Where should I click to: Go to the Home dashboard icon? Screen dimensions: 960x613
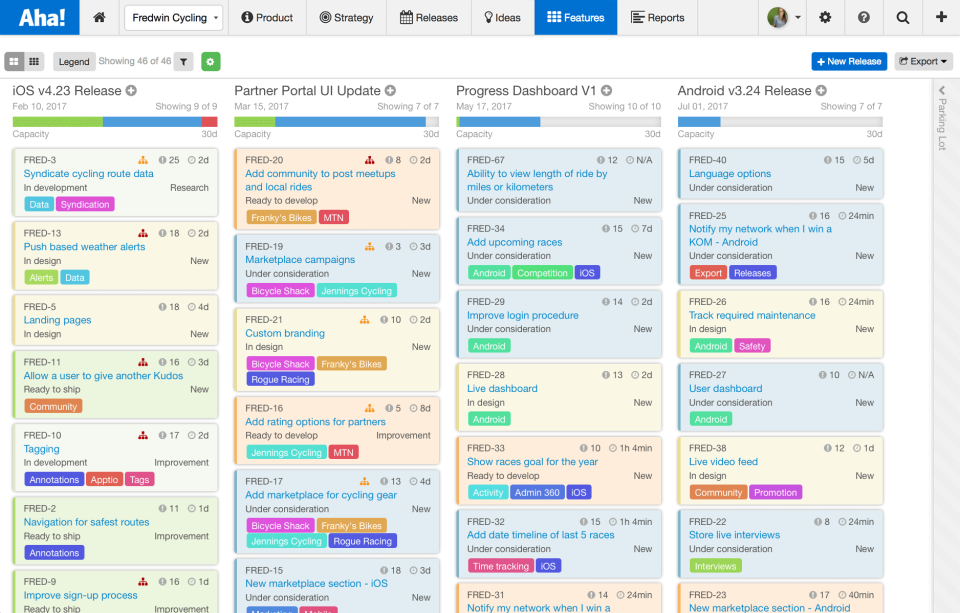click(99, 17)
